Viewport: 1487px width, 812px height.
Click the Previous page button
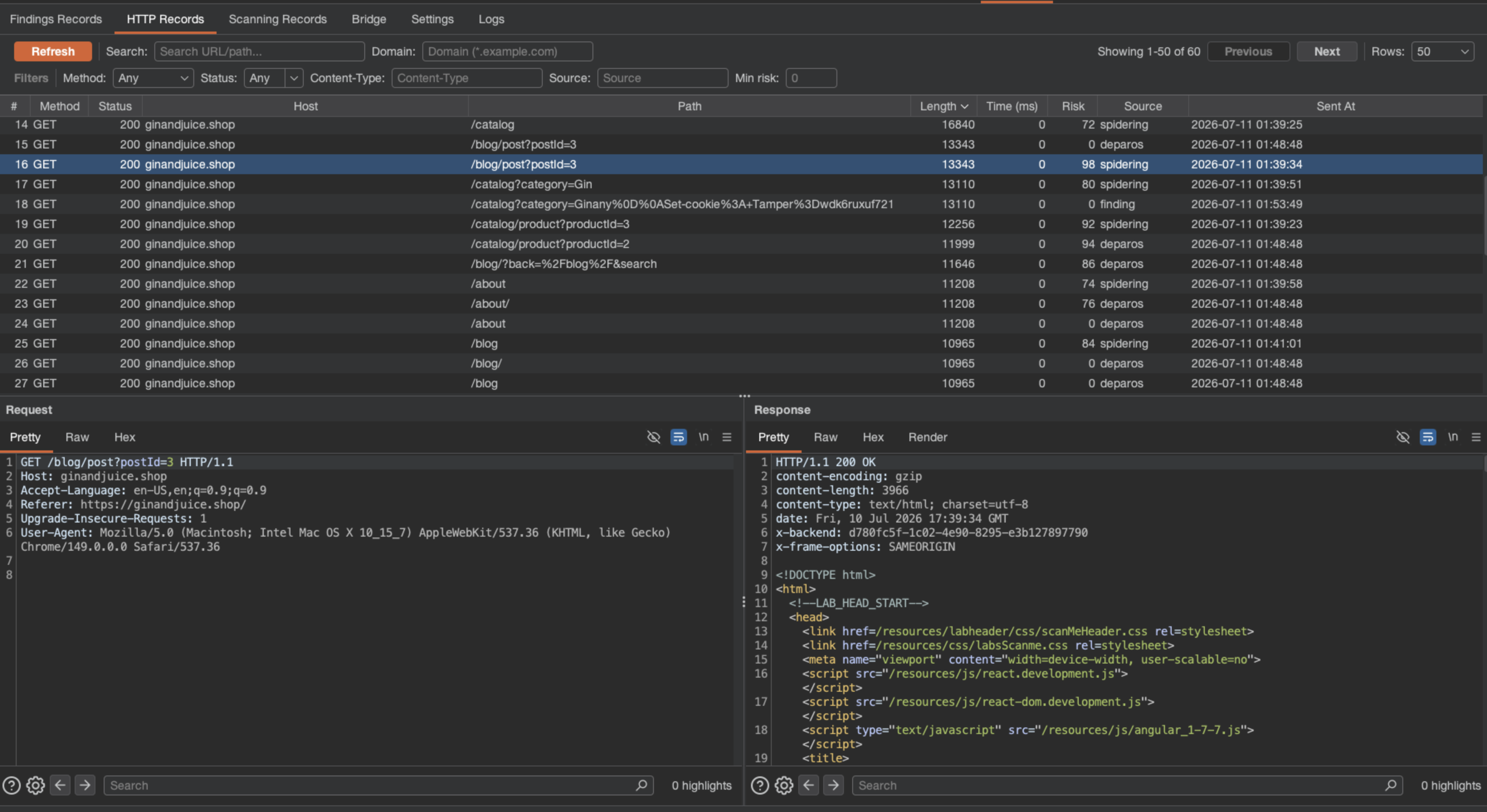[1248, 51]
